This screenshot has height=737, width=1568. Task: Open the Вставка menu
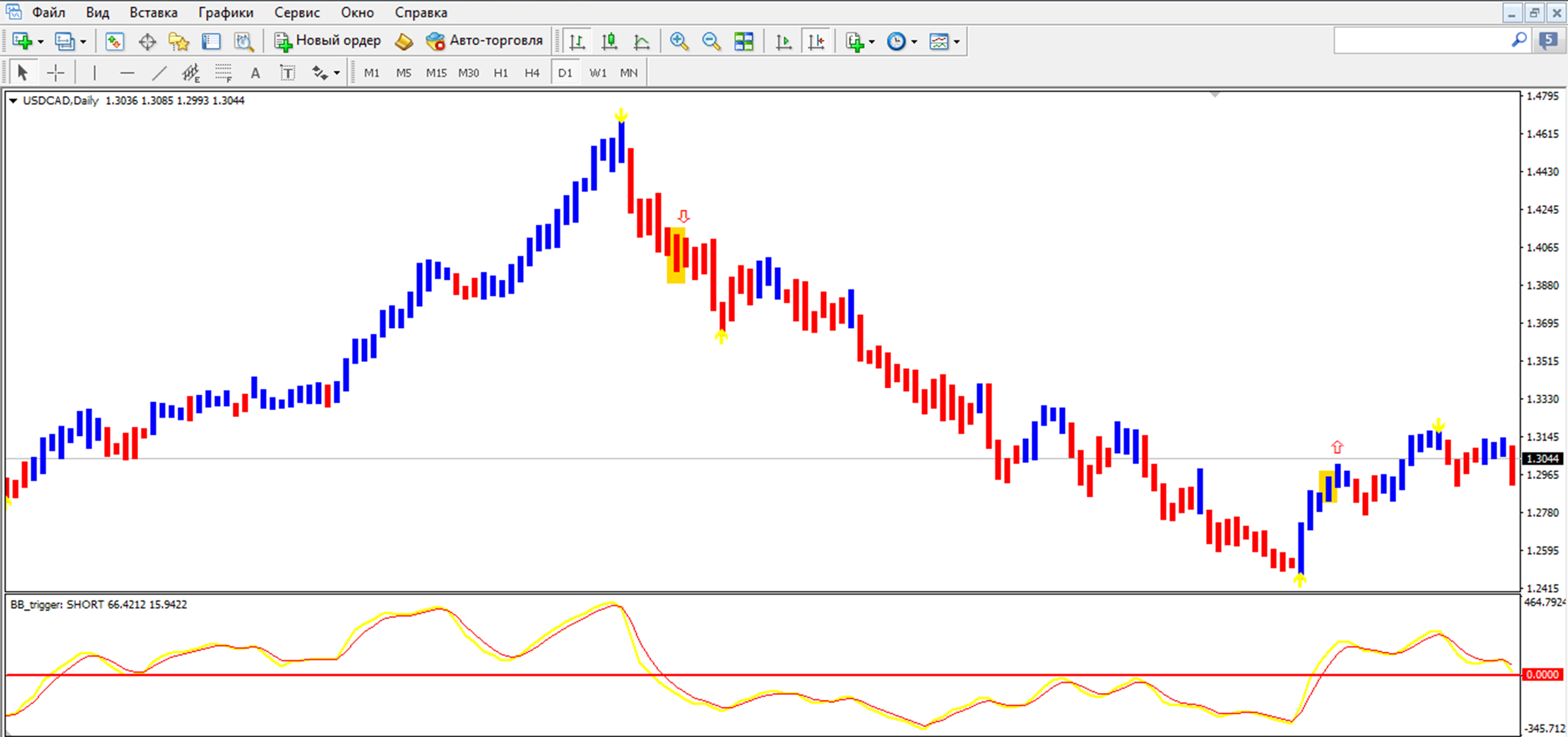(x=153, y=13)
